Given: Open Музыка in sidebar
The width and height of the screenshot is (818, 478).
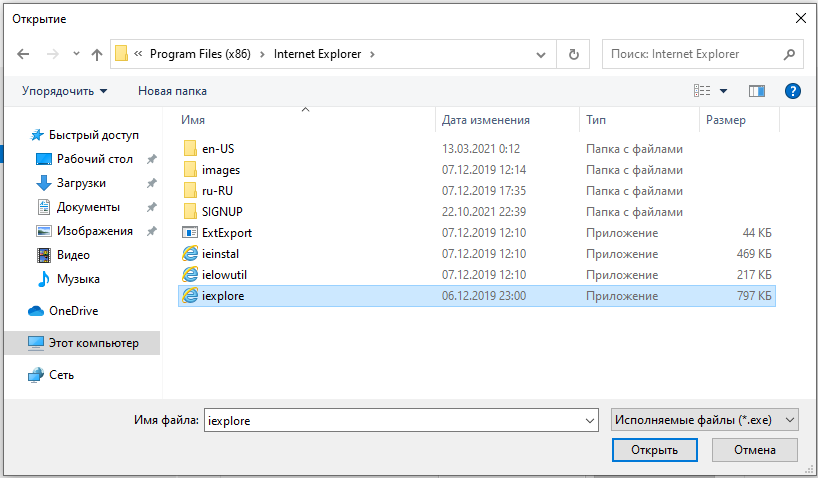Looking at the screenshot, I should 78,279.
